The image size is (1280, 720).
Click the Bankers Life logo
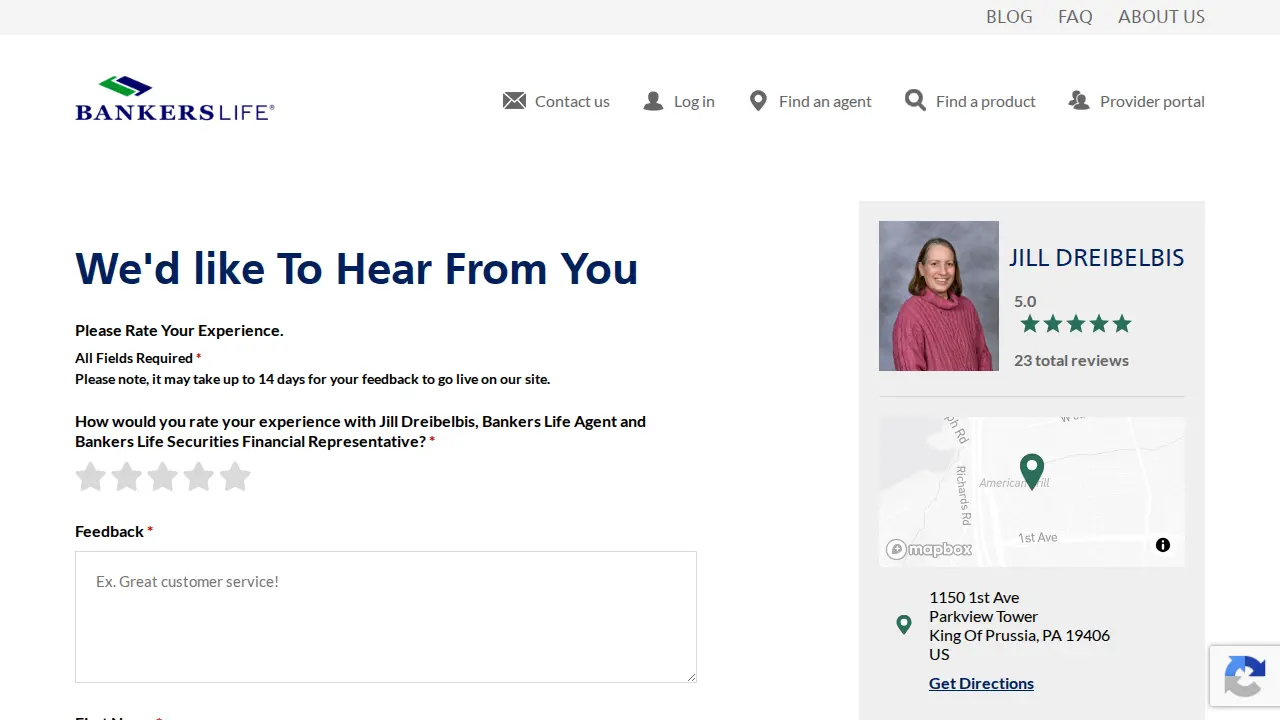175,98
